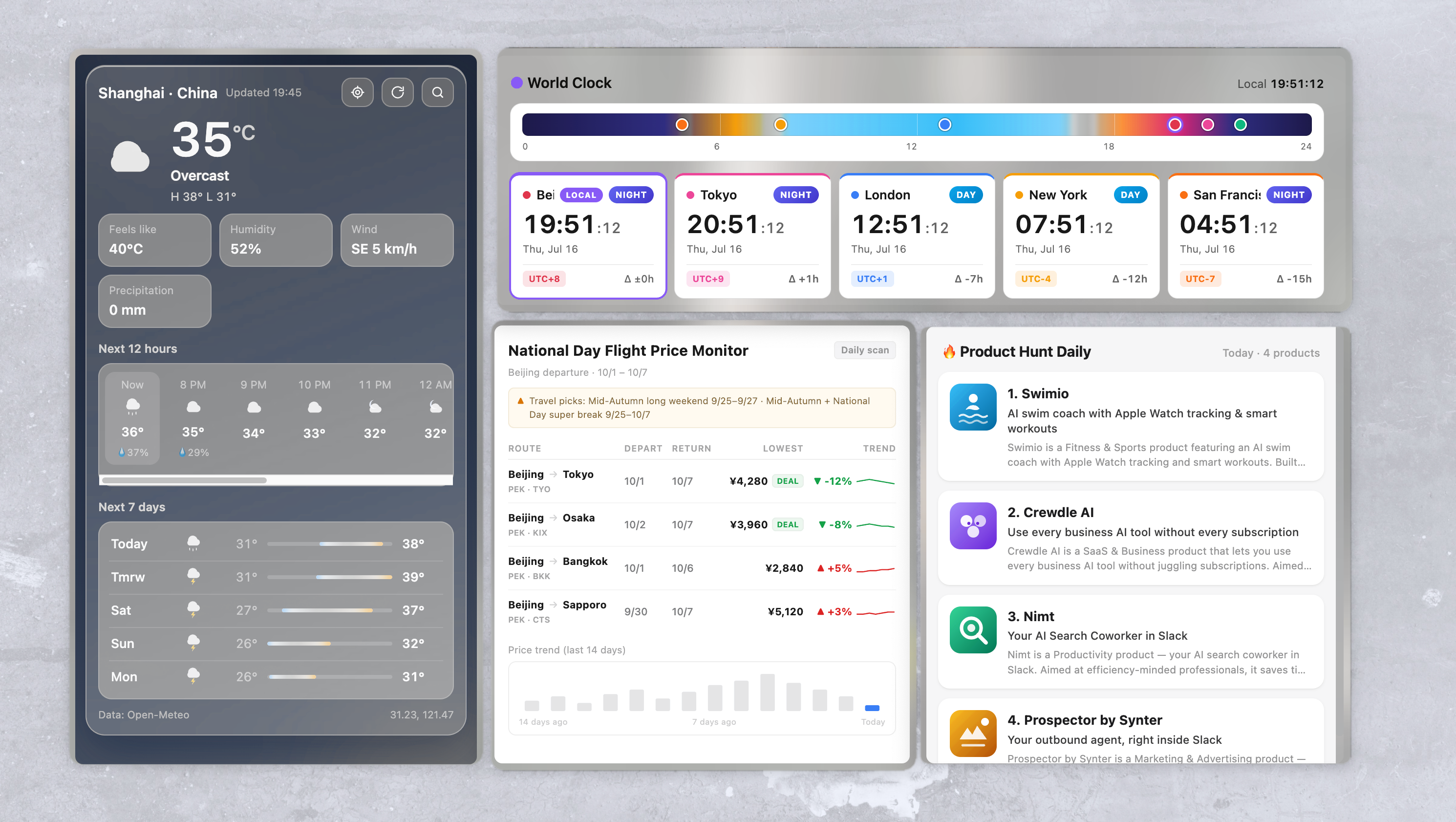
Task: Select the London clock card
Action: pos(917,236)
